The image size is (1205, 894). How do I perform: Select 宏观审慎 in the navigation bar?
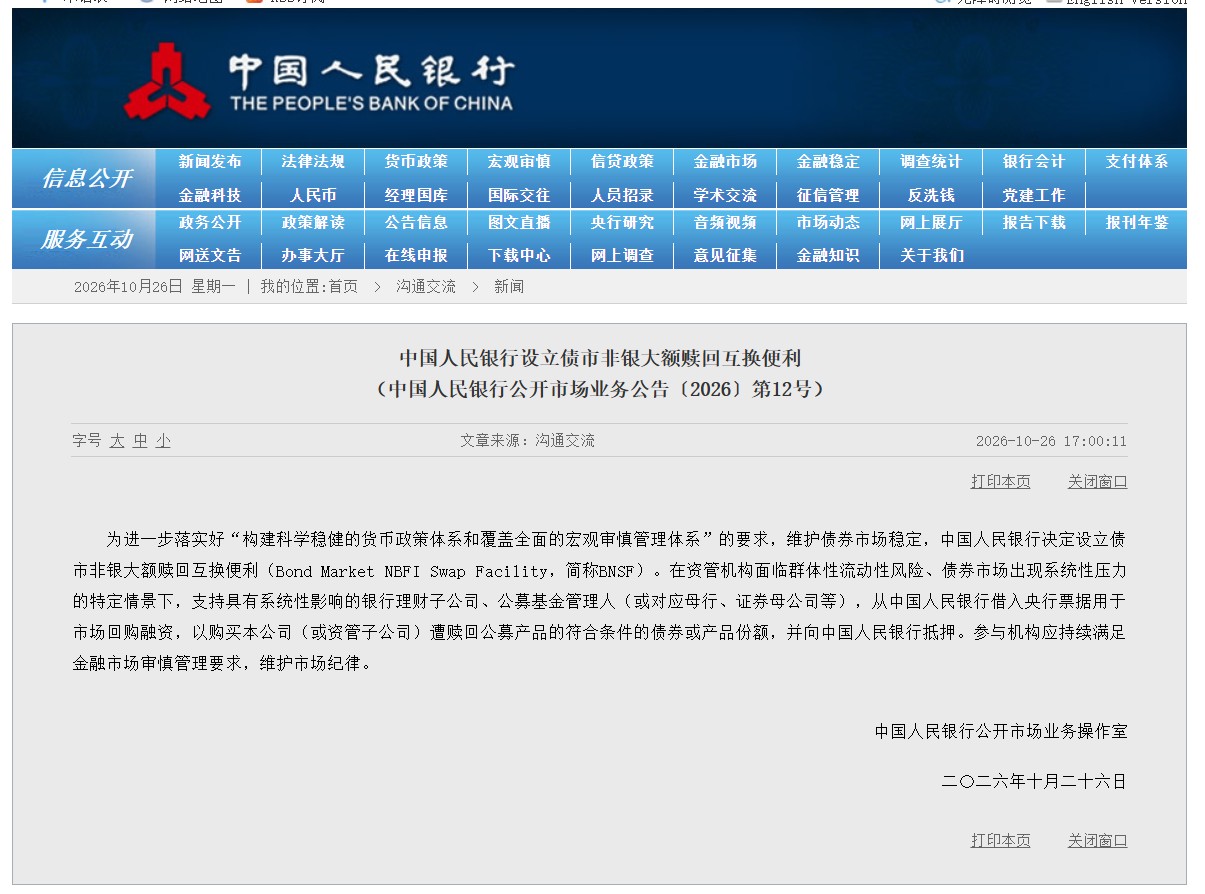pyautogui.click(x=519, y=162)
